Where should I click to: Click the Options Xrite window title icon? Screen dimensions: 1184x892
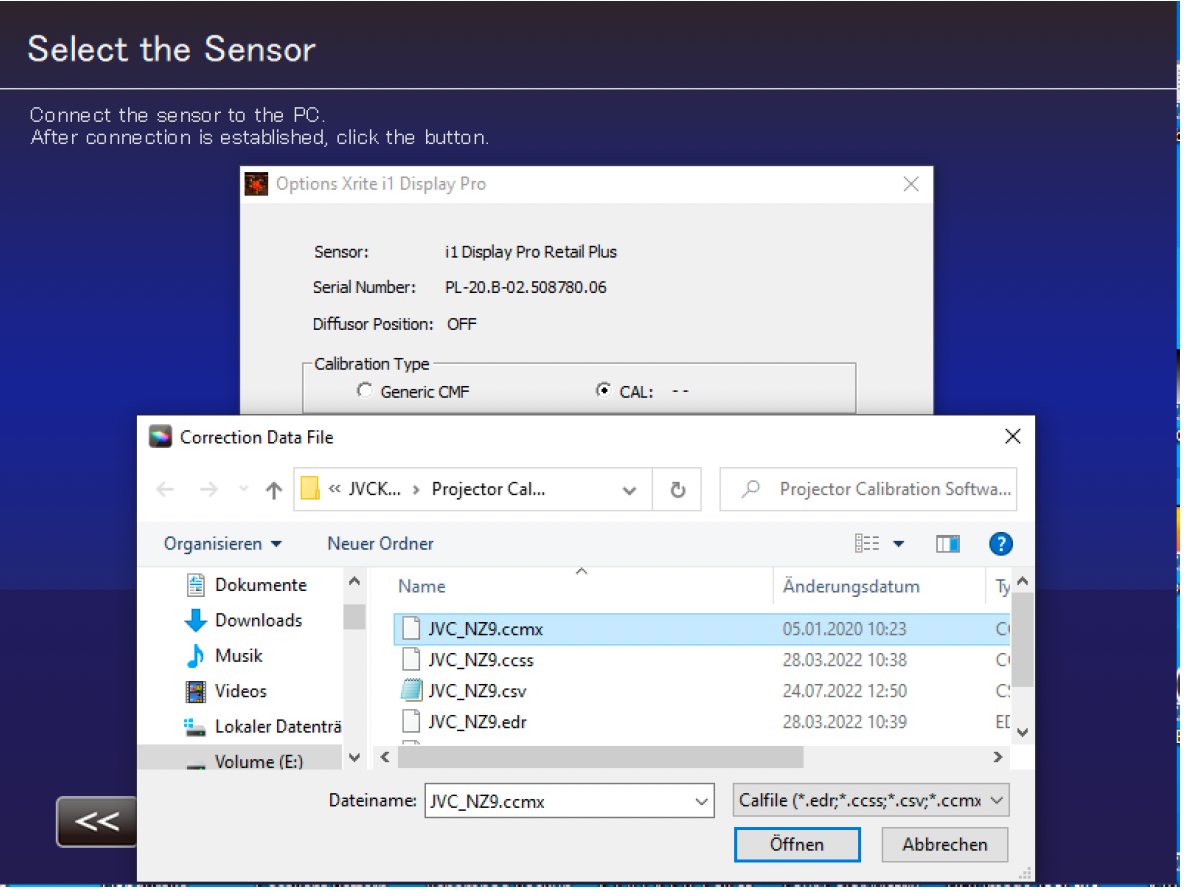click(x=256, y=184)
